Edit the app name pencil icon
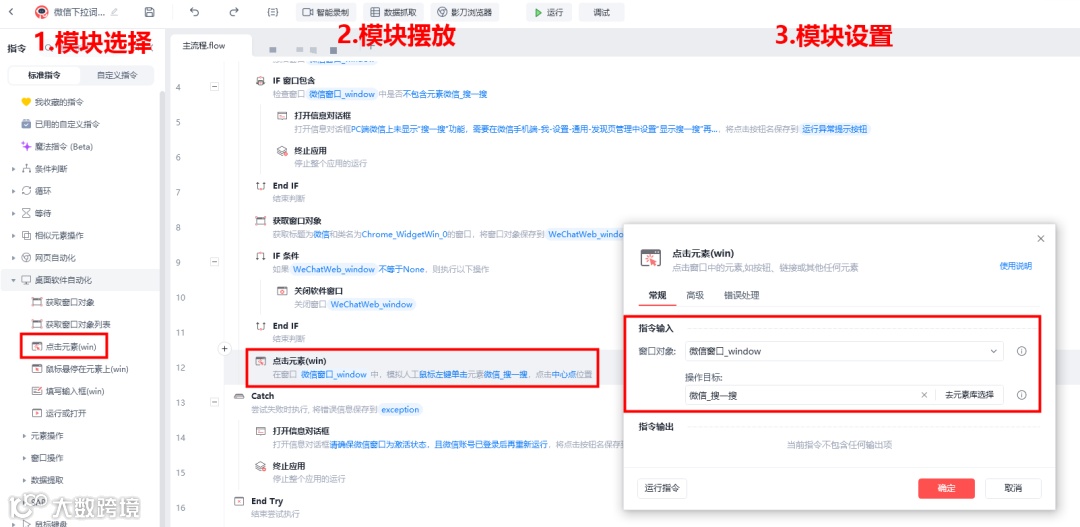 (x=114, y=12)
